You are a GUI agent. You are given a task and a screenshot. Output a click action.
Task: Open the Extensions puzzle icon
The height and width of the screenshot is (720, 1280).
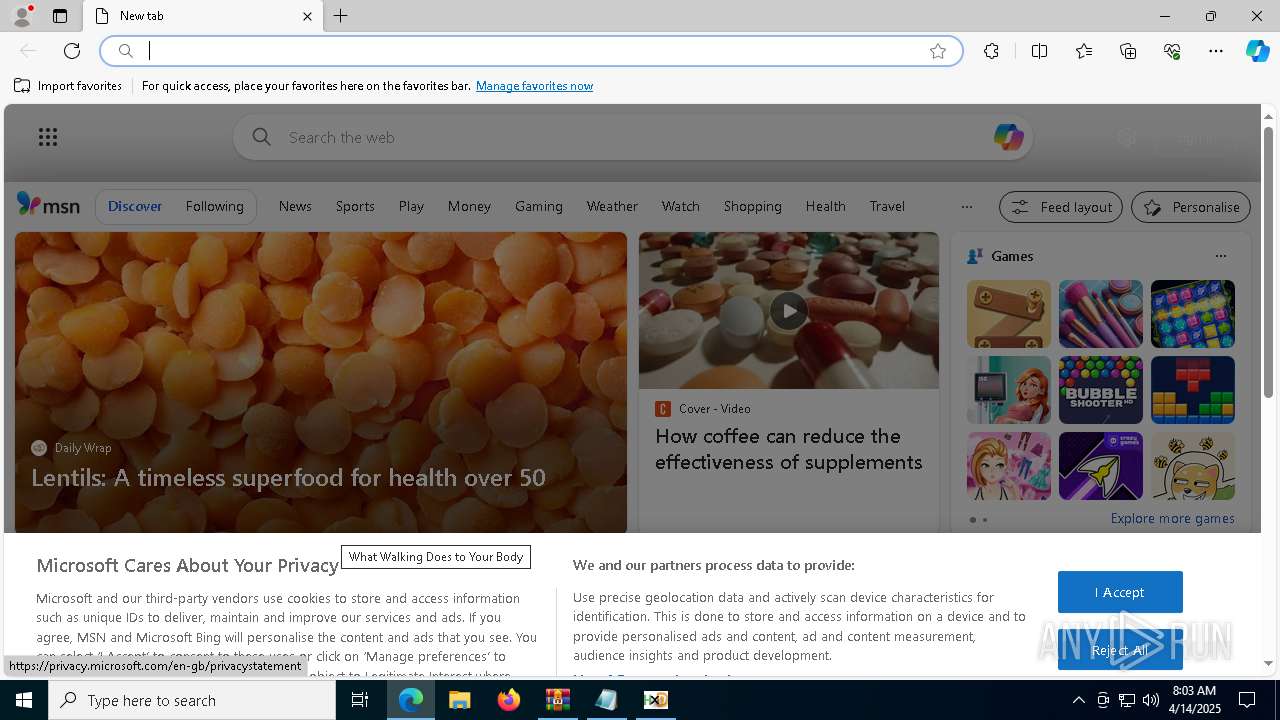pyautogui.click(x=991, y=51)
